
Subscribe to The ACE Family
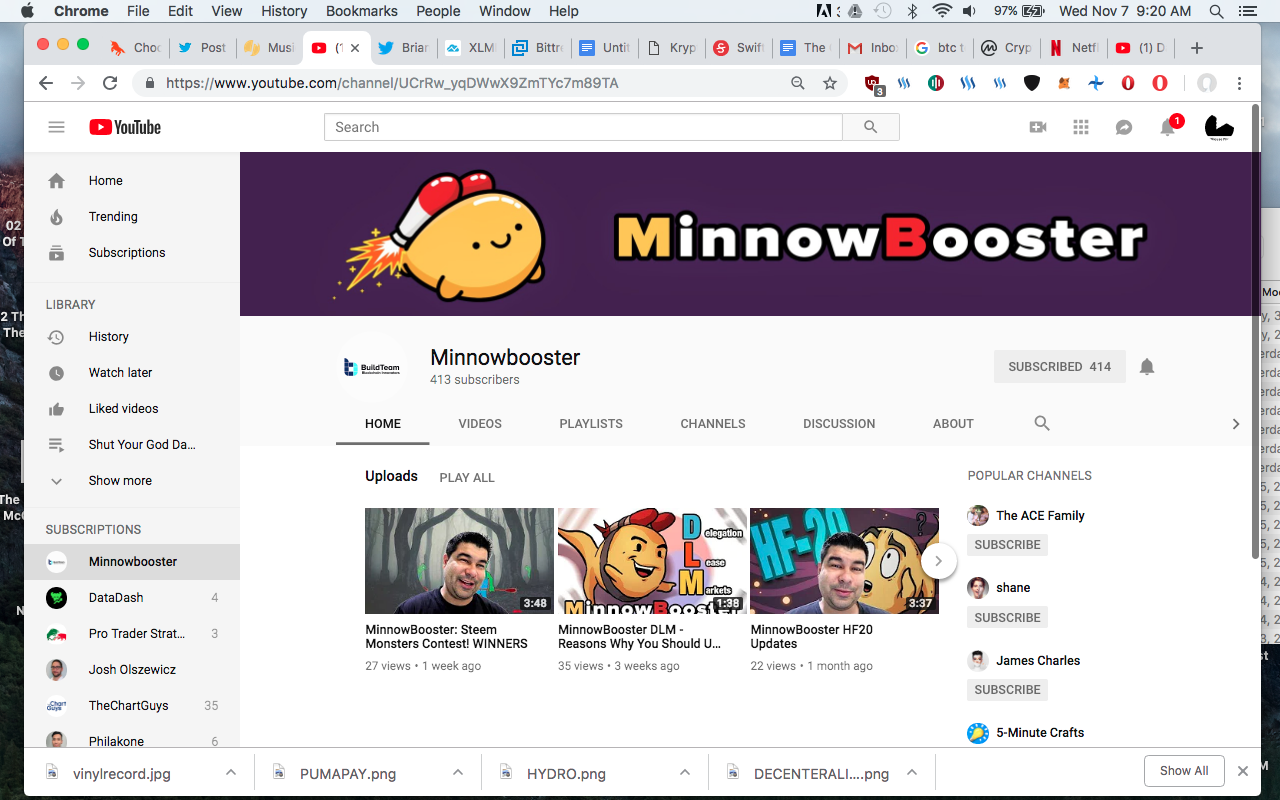[x=1007, y=545]
